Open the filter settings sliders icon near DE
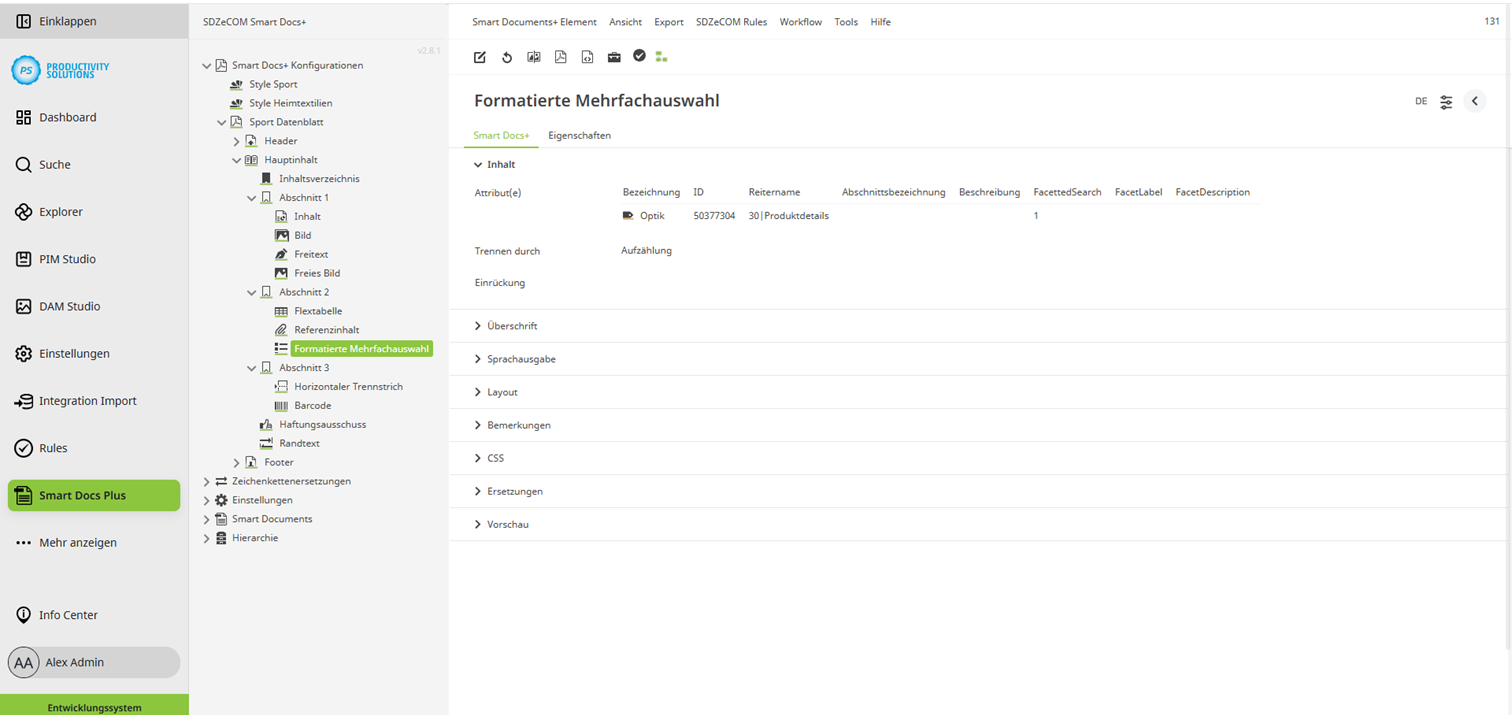The height and width of the screenshot is (715, 1512). coord(1446,101)
